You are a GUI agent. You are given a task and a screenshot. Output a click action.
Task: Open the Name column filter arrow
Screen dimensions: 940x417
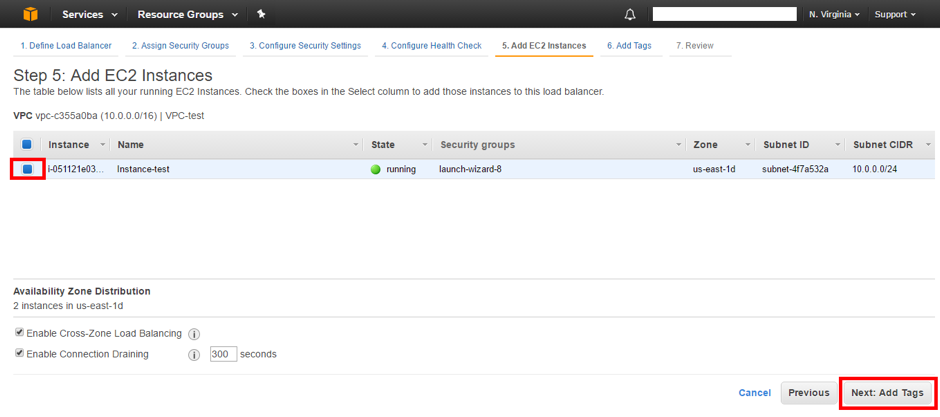tap(355, 145)
